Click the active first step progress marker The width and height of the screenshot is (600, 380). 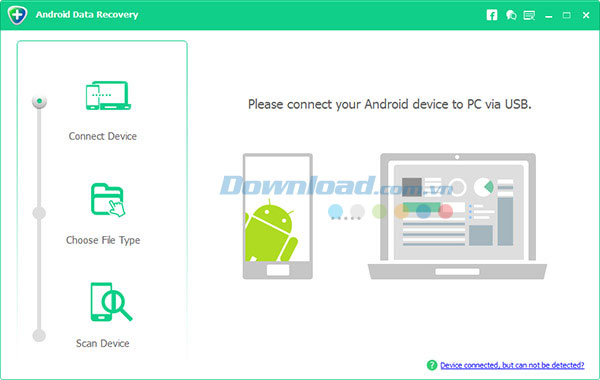click(39, 101)
